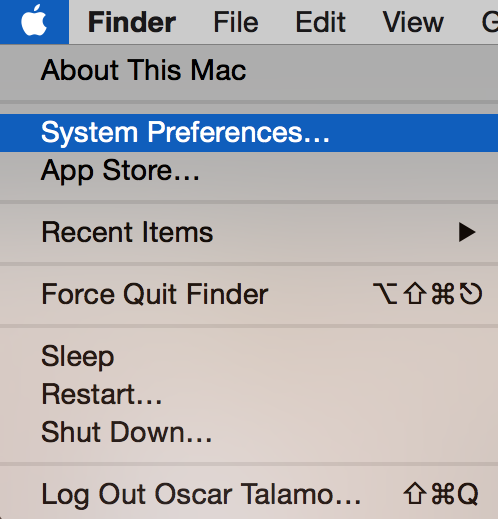Select Restart… from the menu
The image size is (498, 519).
(x=249, y=394)
